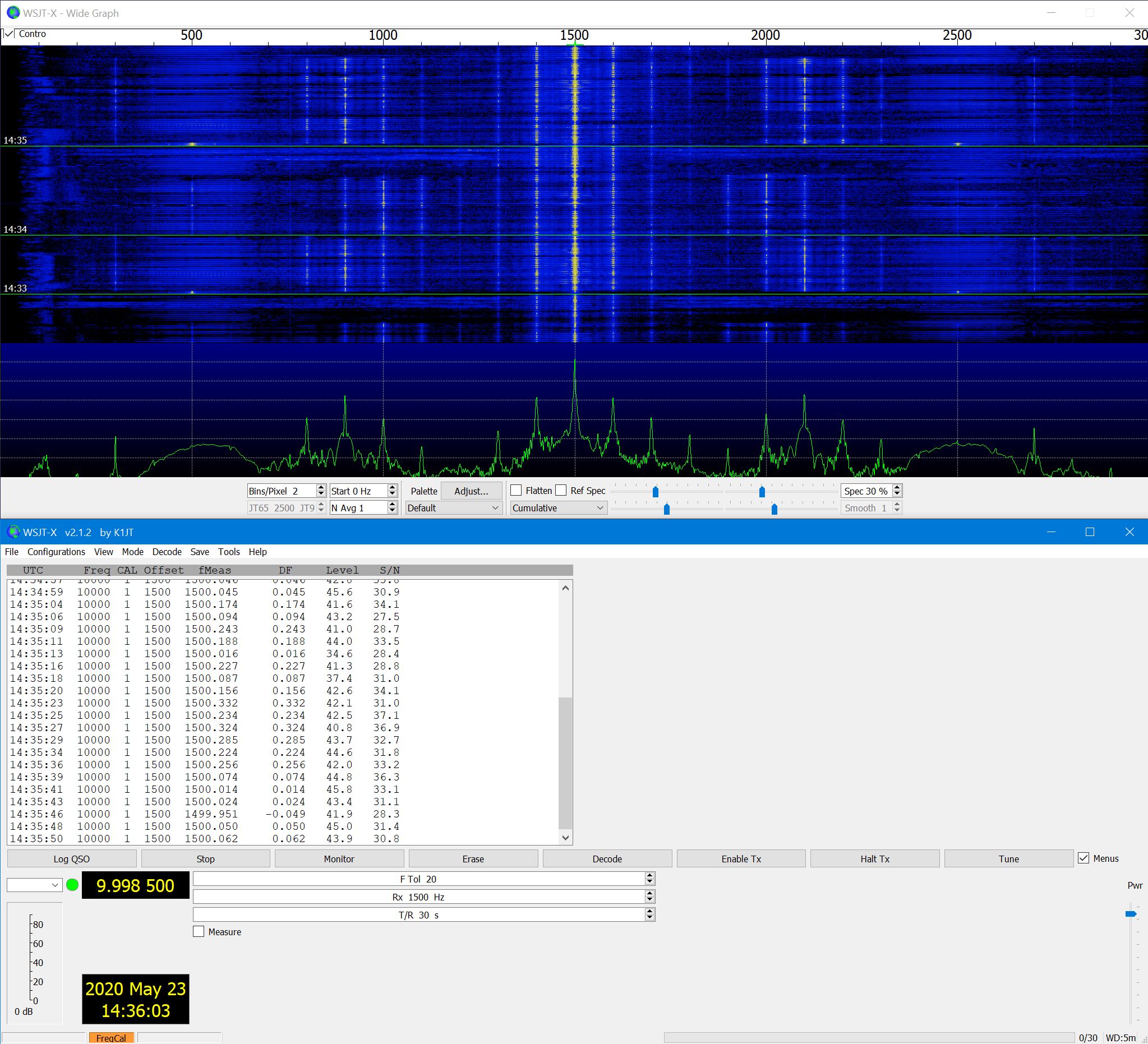The height and width of the screenshot is (1044, 1148).
Task: Click the F Tol up spinner arrow
Action: click(x=649, y=875)
